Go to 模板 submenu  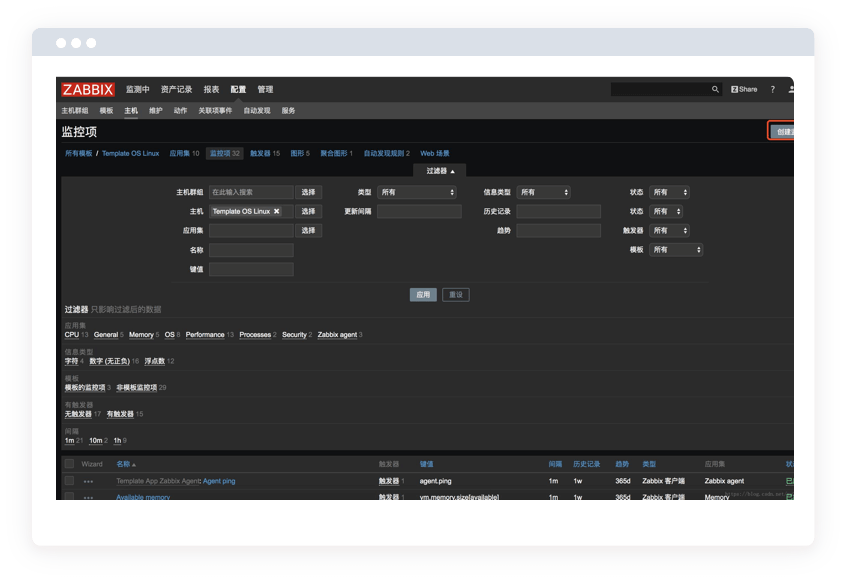[106, 111]
